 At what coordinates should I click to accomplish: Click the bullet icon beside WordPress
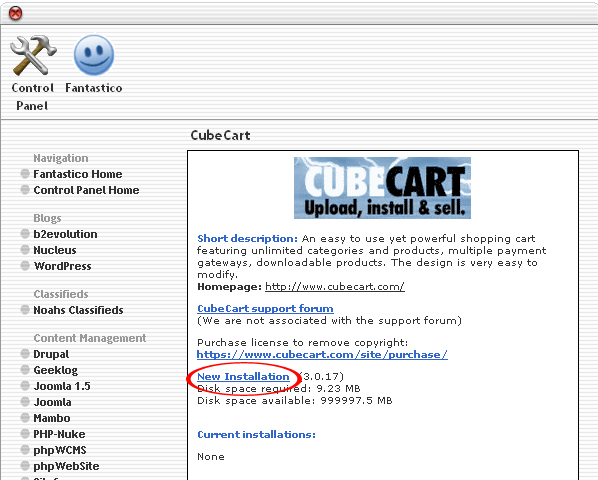point(25,266)
